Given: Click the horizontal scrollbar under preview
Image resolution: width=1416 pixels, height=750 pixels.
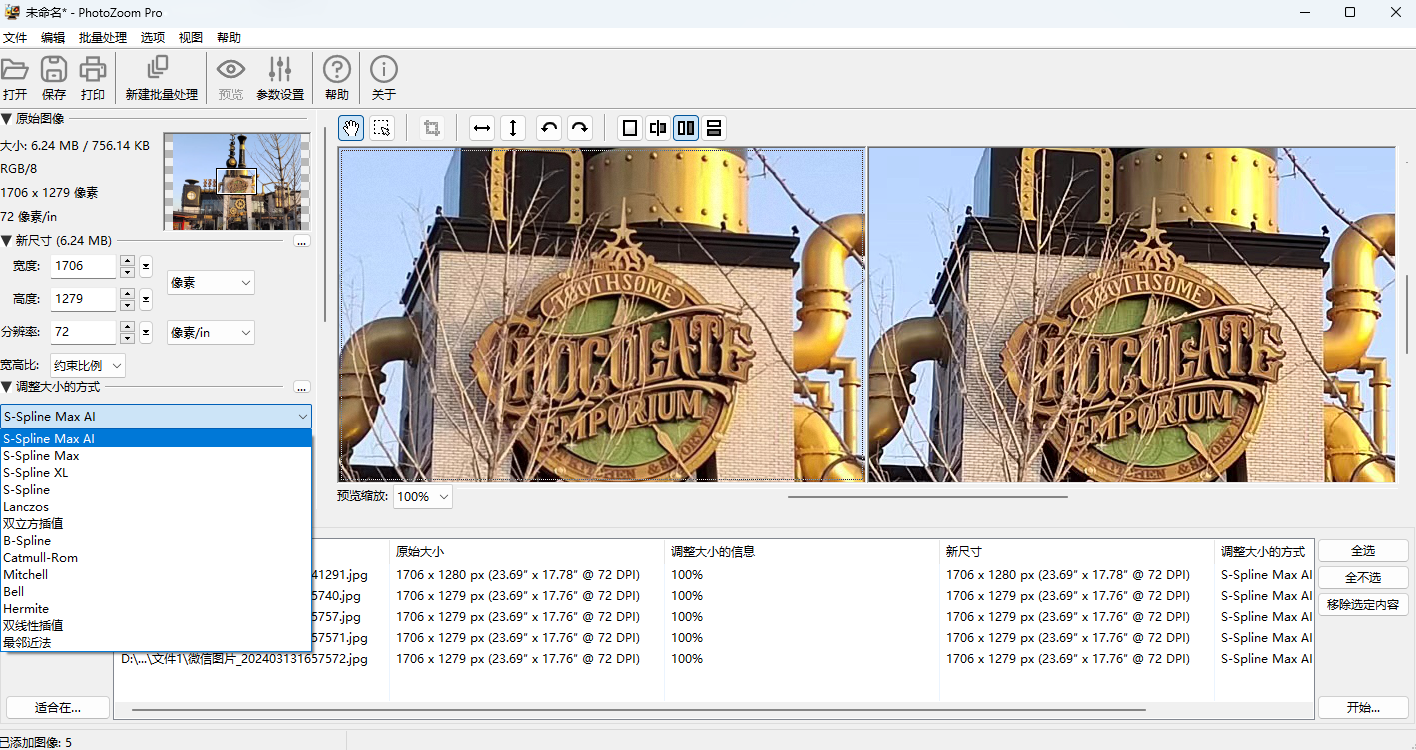Looking at the screenshot, I should (927, 496).
